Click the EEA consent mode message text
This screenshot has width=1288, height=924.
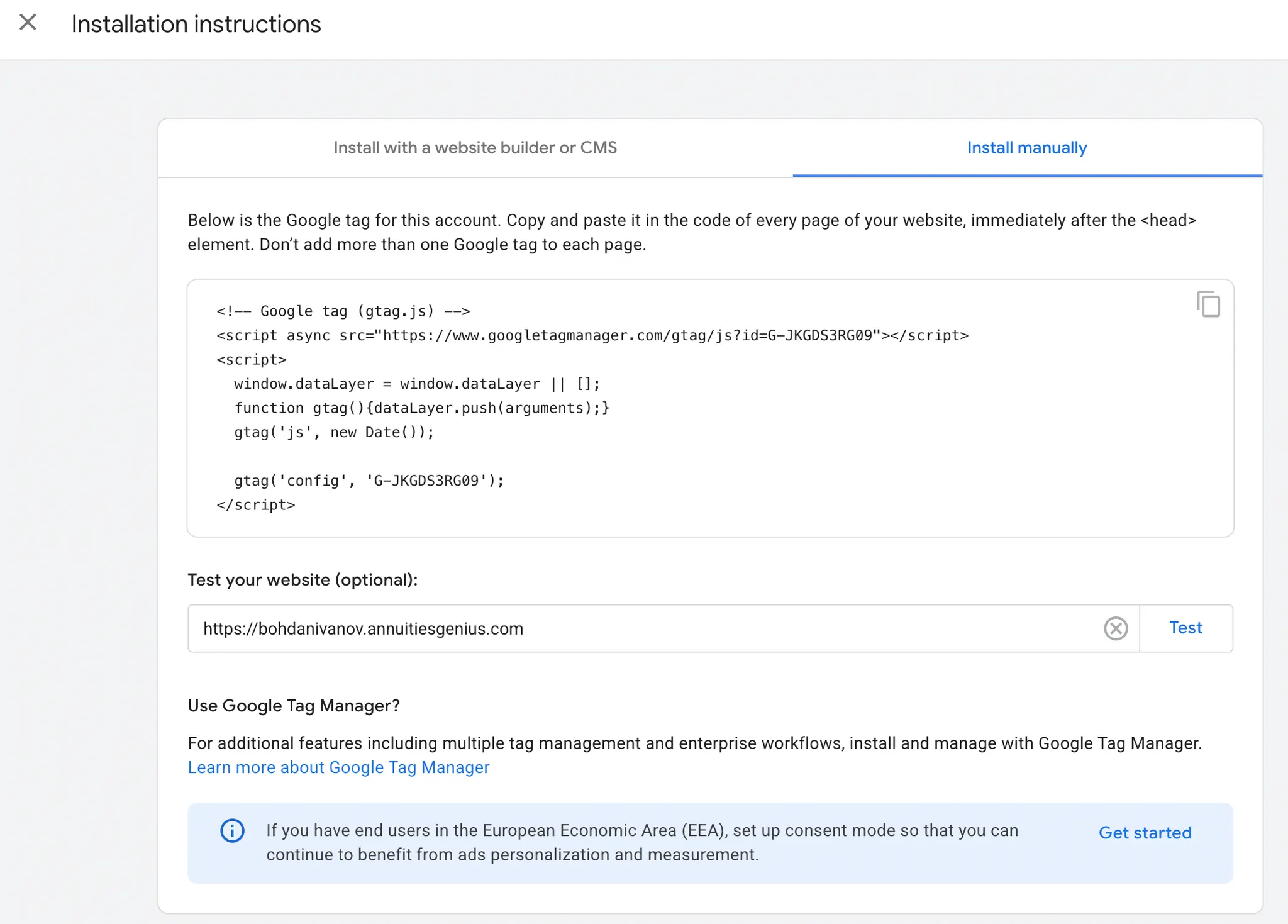pyautogui.click(x=641, y=842)
